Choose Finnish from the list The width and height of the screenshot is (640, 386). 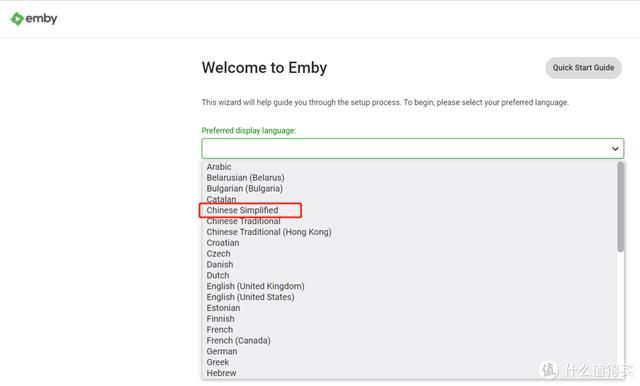pyautogui.click(x=220, y=319)
